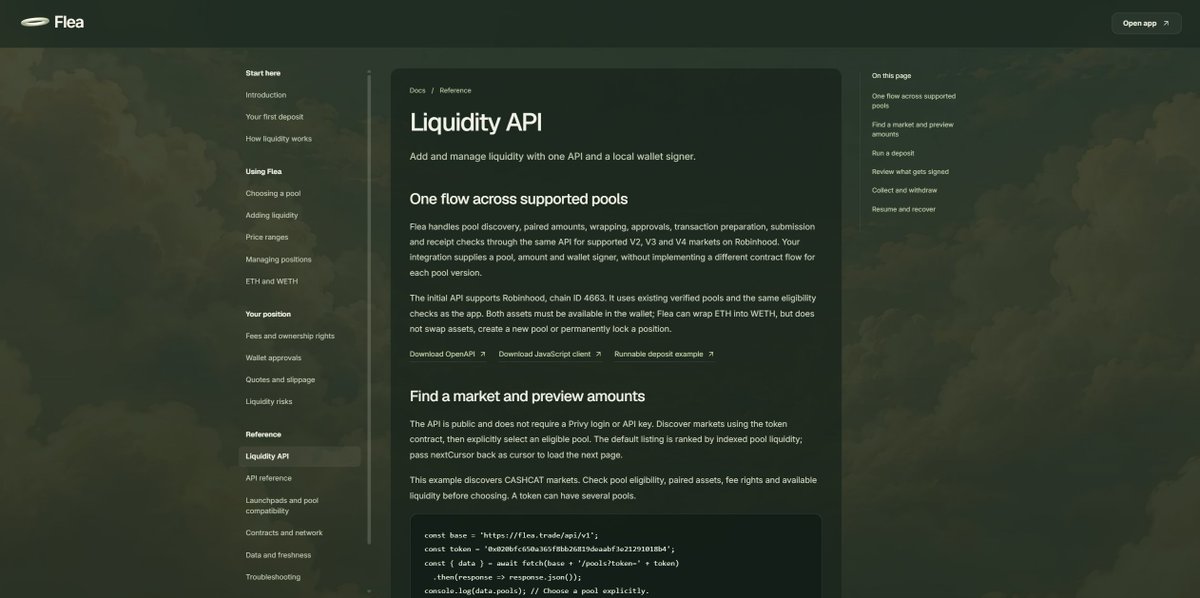Viewport: 1200px width, 598px height.
Task: Click the Your position section label
Action: (268, 314)
